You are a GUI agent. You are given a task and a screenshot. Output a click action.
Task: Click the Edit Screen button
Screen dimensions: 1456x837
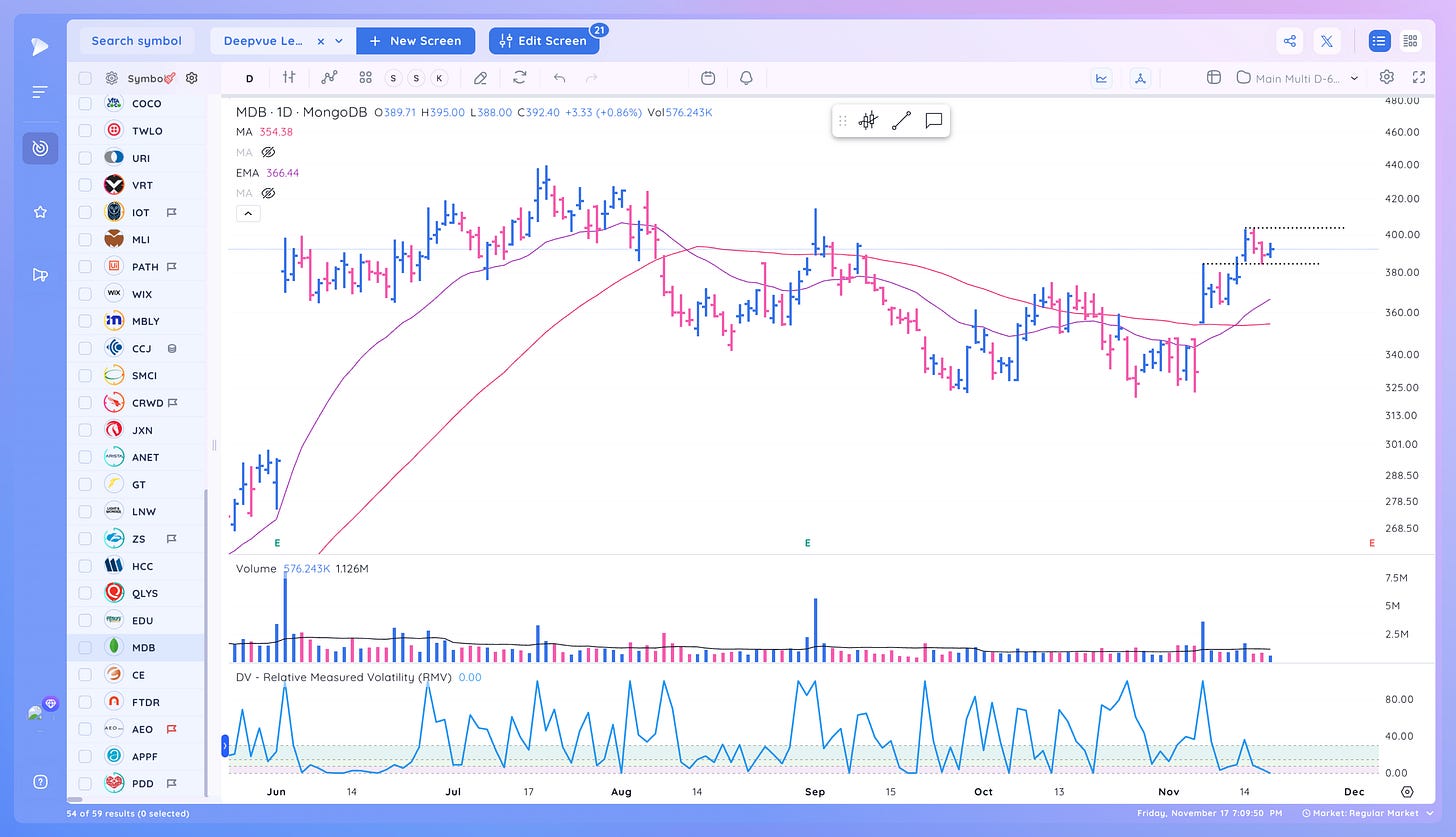point(544,41)
